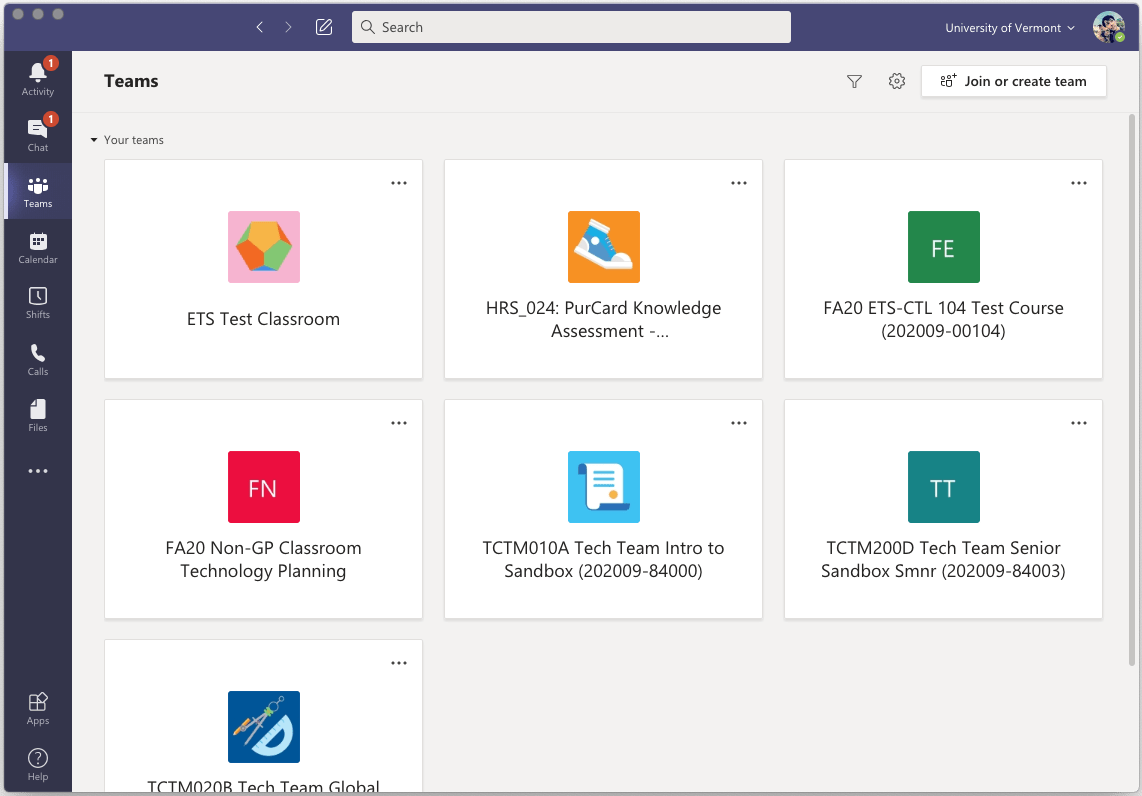The image size is (1142, 796).
Task: Open more options for ETS Test Classroom
Action: (399, 183)
